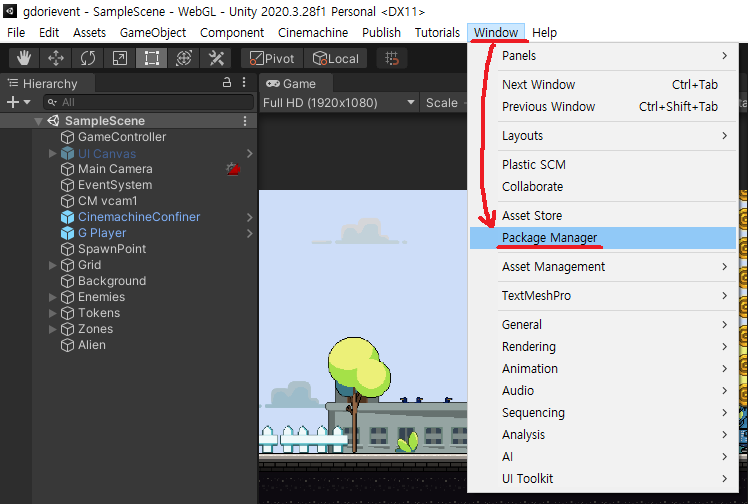The height and width of the screenshot is (504, 748).
Task: Expand the Enemies object
Action: coord(52,297)
